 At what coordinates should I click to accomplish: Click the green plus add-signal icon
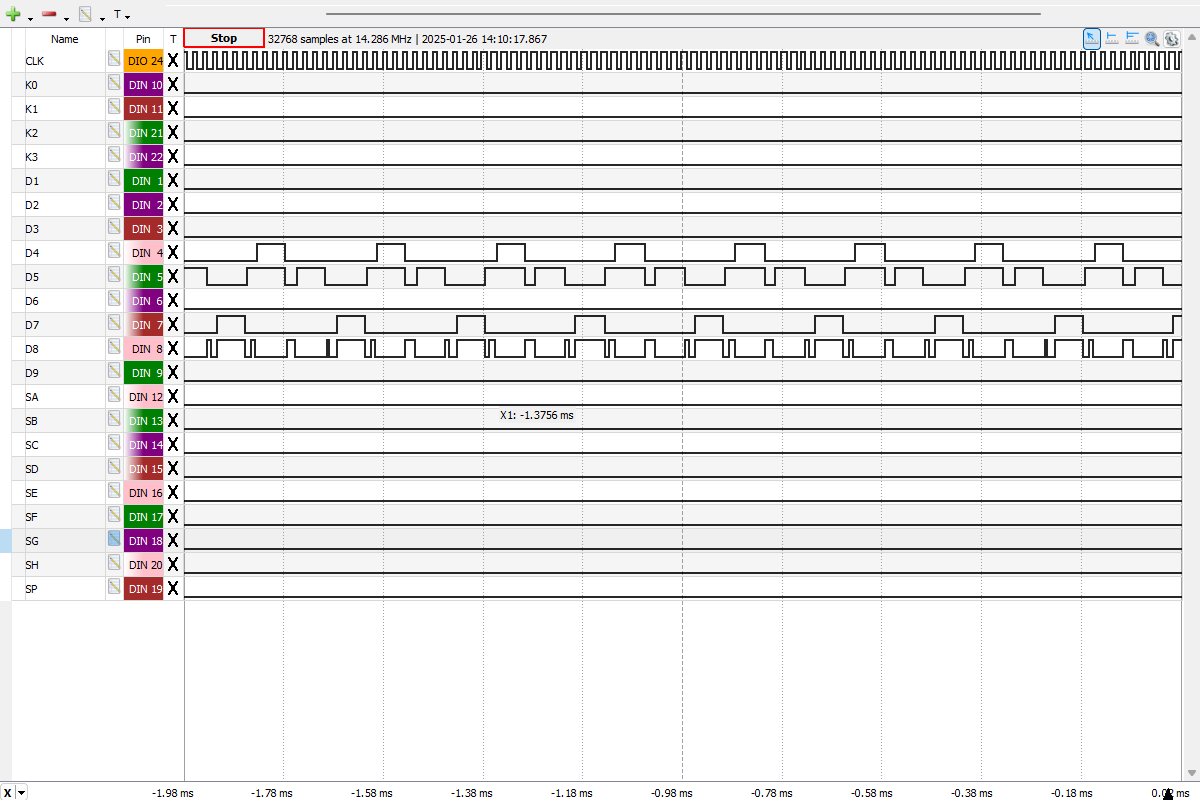(x=13, y=15)
